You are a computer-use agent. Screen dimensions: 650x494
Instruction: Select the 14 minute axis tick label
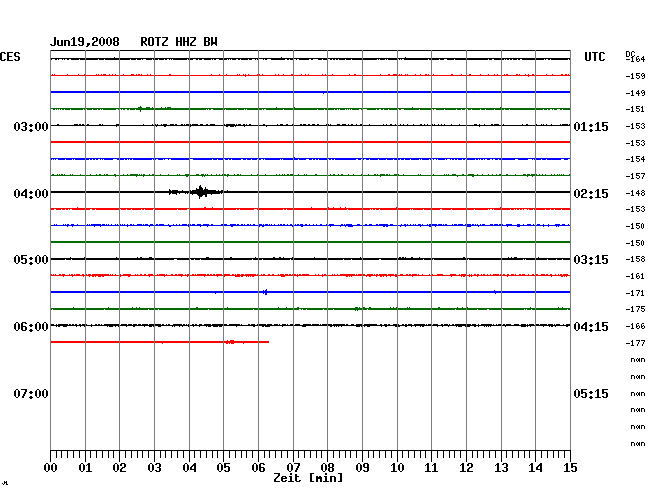click(x=535, y=468)
